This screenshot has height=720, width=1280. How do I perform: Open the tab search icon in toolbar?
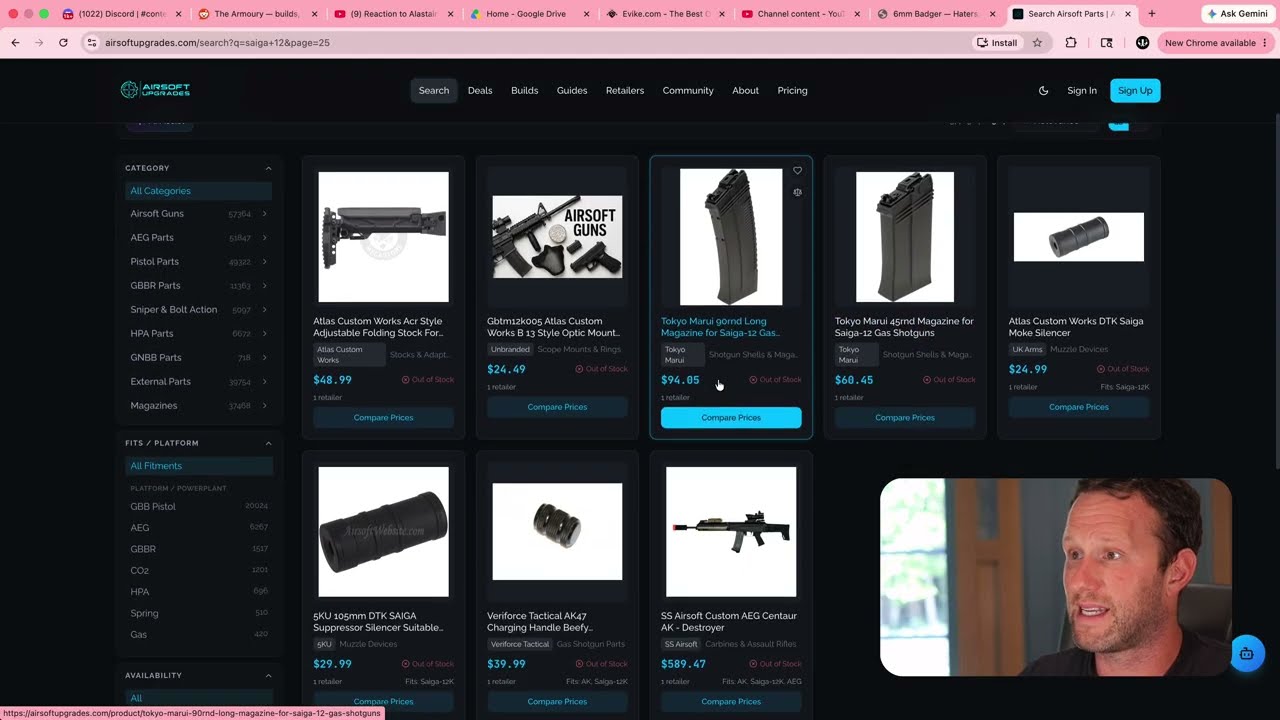point(1106,43)
